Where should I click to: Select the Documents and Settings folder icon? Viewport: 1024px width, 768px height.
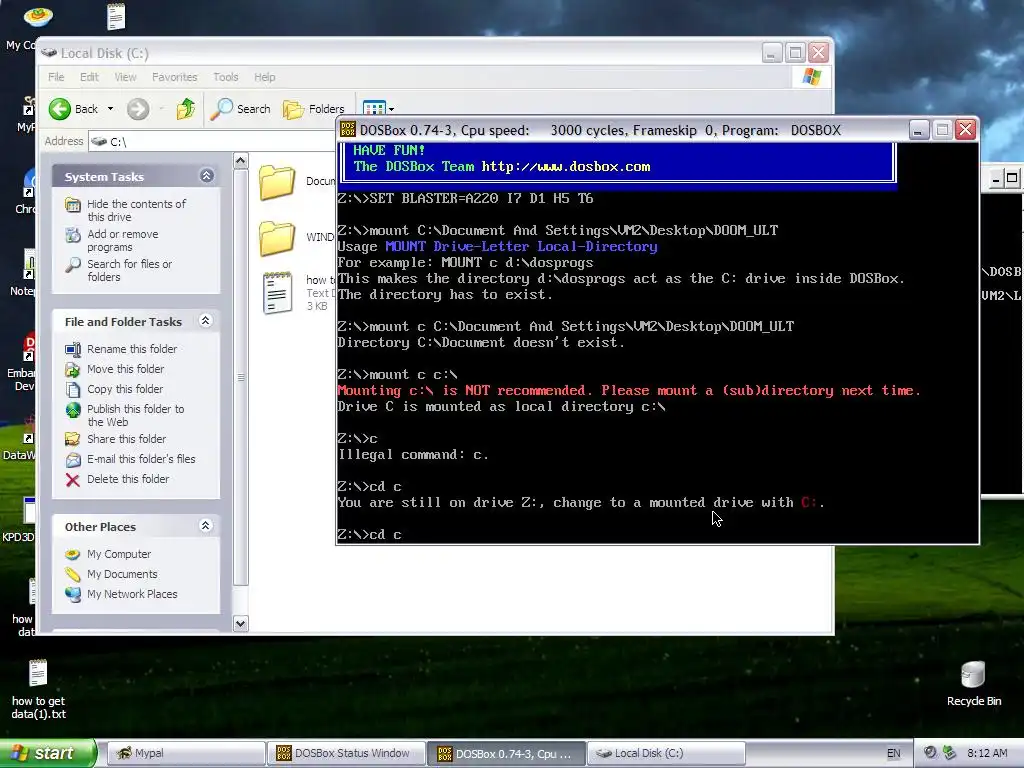click(x=277, y=182)
